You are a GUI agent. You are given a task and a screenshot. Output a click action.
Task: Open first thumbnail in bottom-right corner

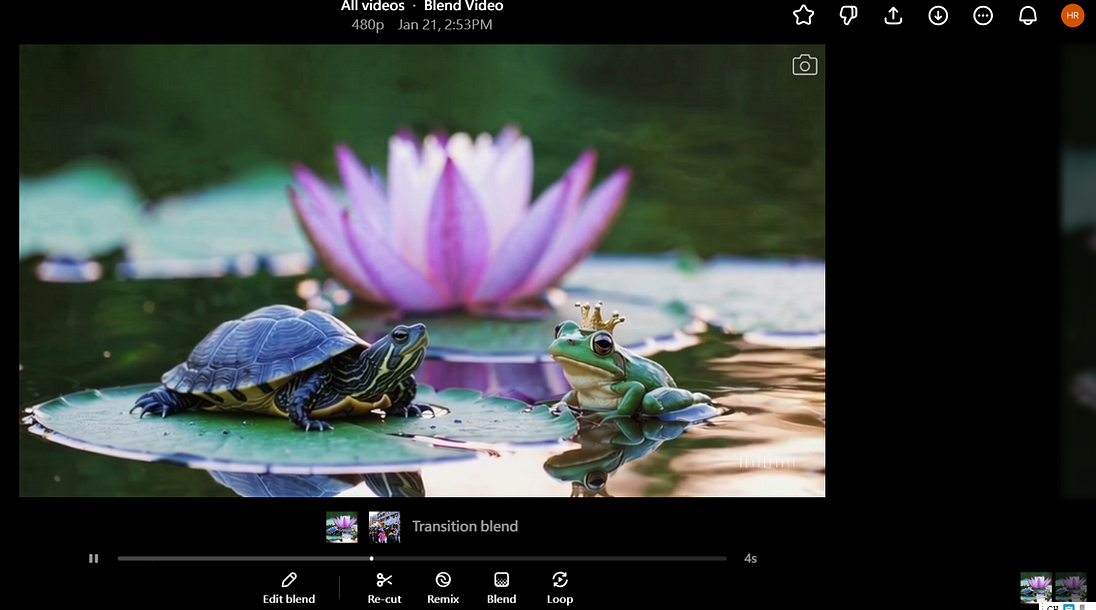coord(1036,587)
